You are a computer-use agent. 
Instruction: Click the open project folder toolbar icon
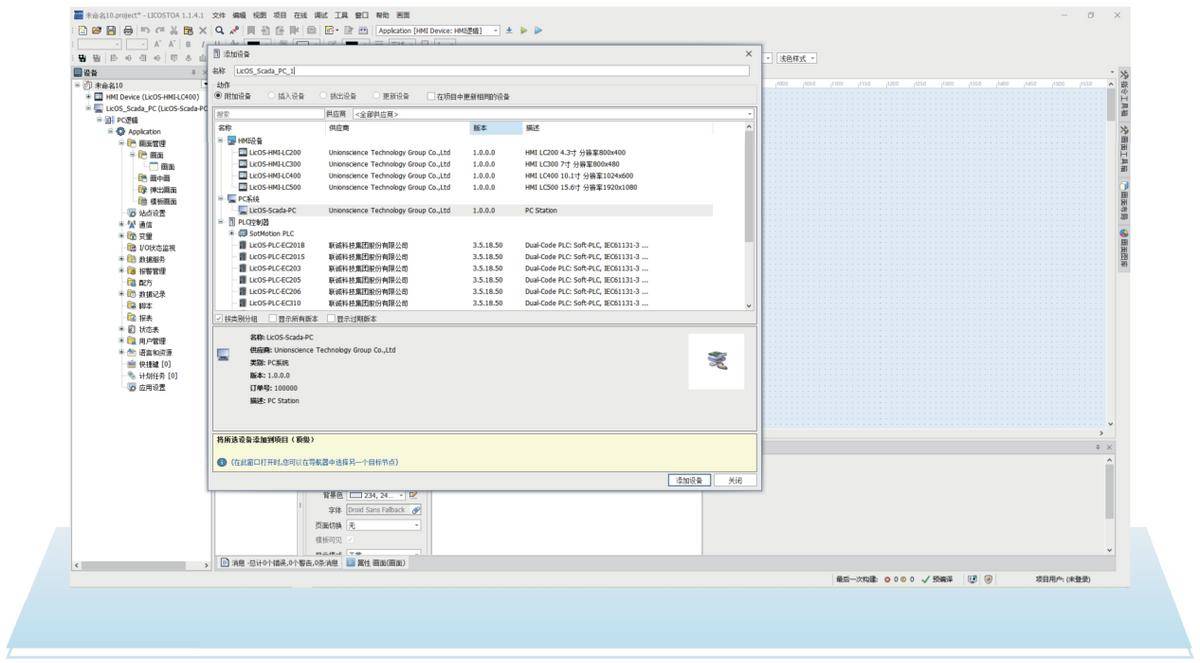[94, 31]
